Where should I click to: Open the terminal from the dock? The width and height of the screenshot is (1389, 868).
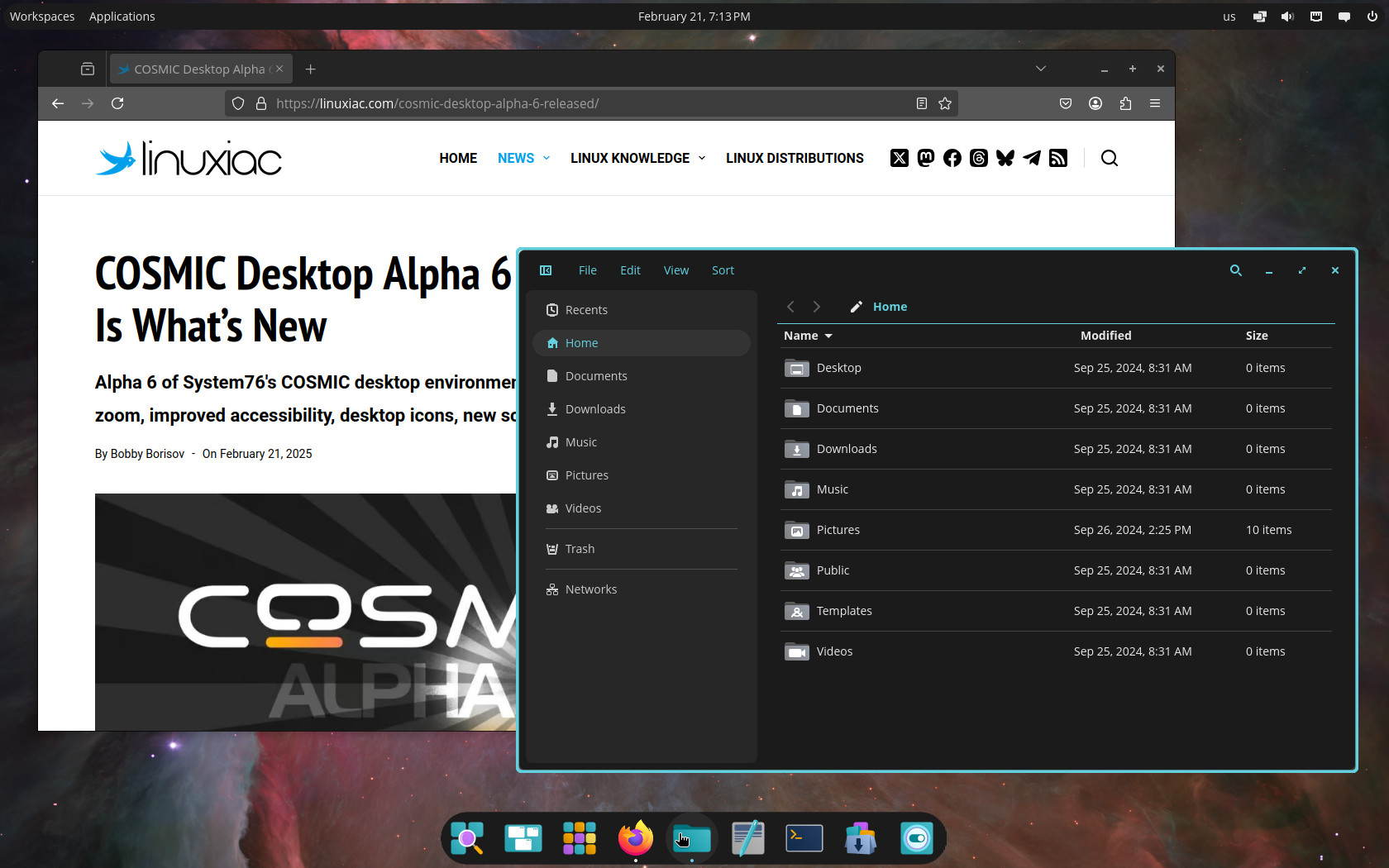[x=804, y=838]
